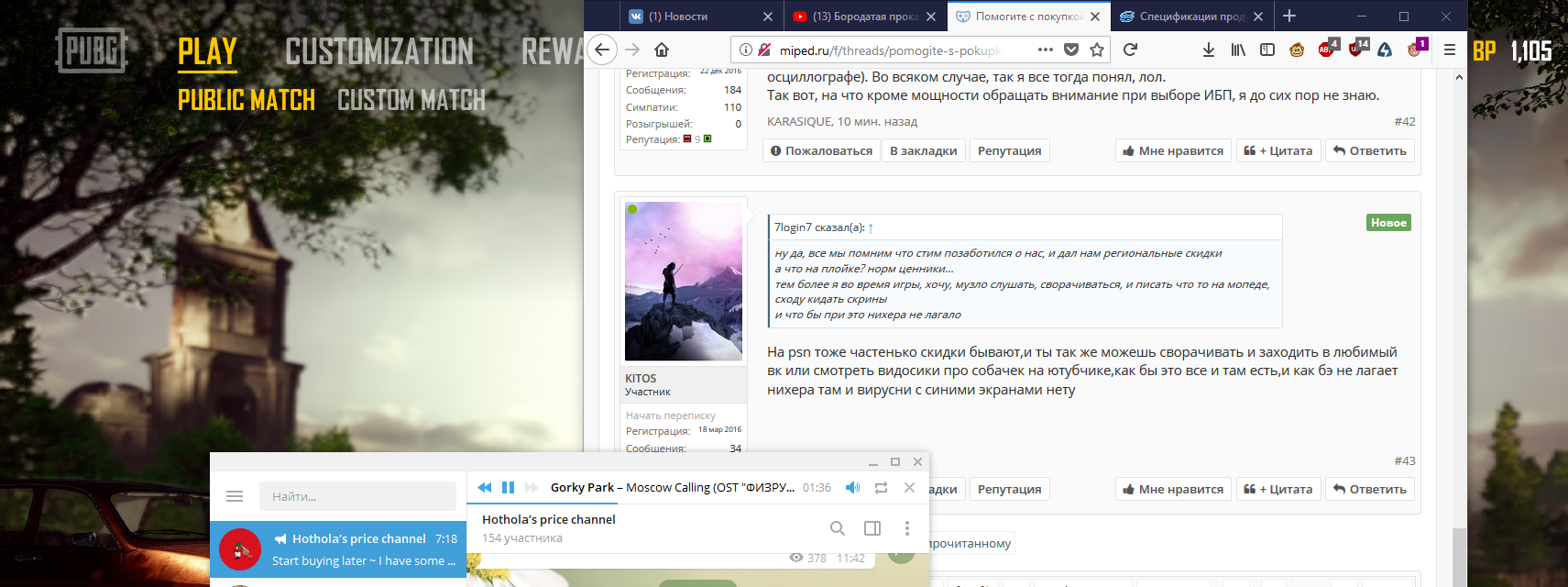1568x587 pixels.
Task: Open the Firefox Library icon
Action: (1238, 50)
